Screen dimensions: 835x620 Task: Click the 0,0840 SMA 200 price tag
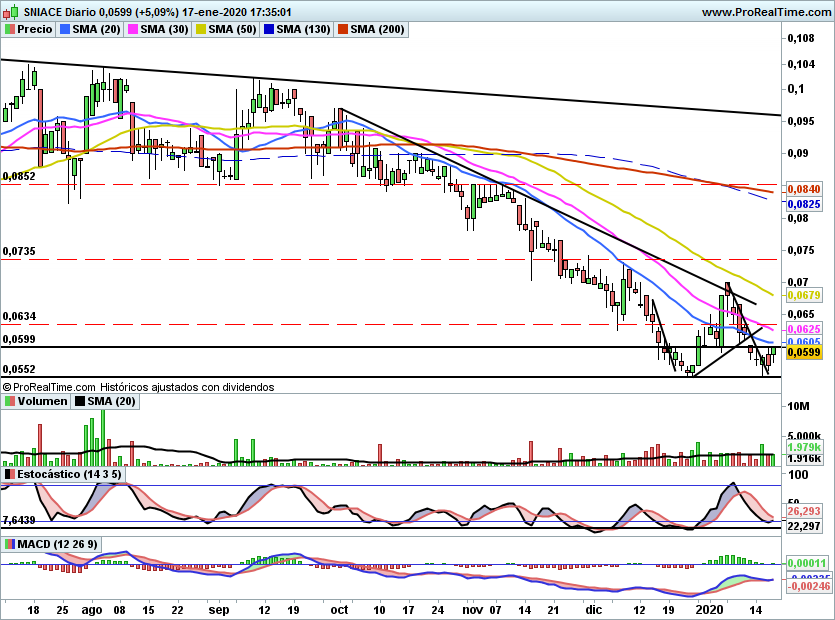click(x=803, y=189)
